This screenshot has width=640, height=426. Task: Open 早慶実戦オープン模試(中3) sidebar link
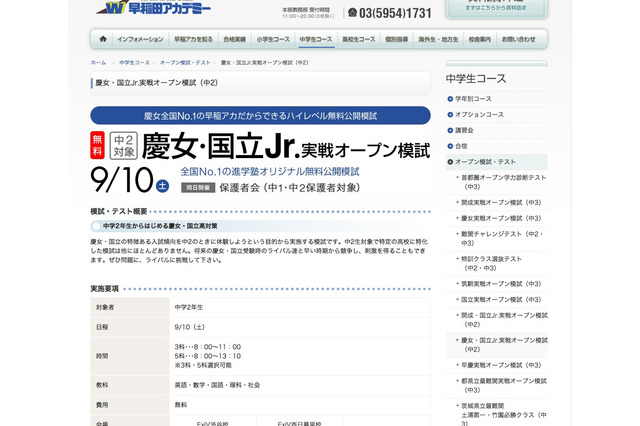(501, 365)
